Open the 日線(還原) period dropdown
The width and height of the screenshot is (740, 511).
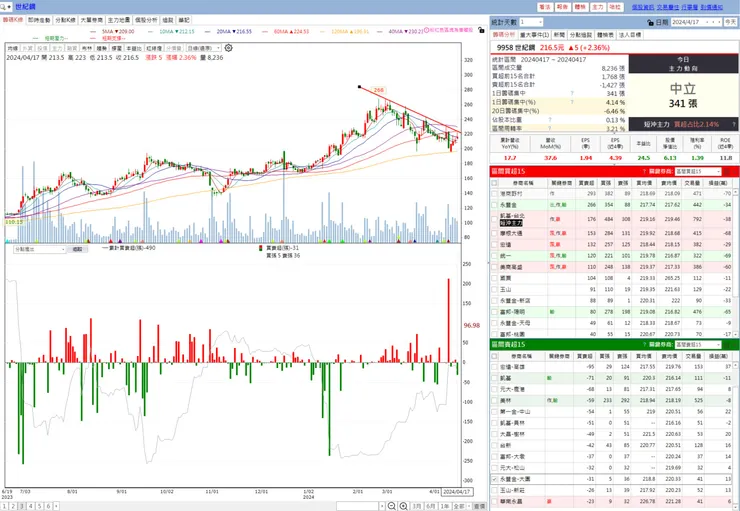tap(203, 48)
